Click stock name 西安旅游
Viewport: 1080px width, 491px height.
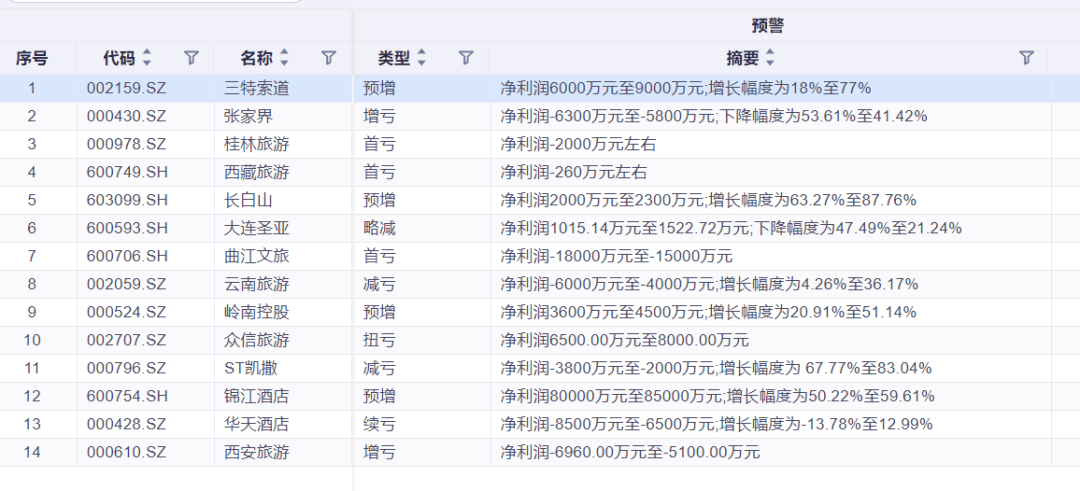[x=256, y=452]
